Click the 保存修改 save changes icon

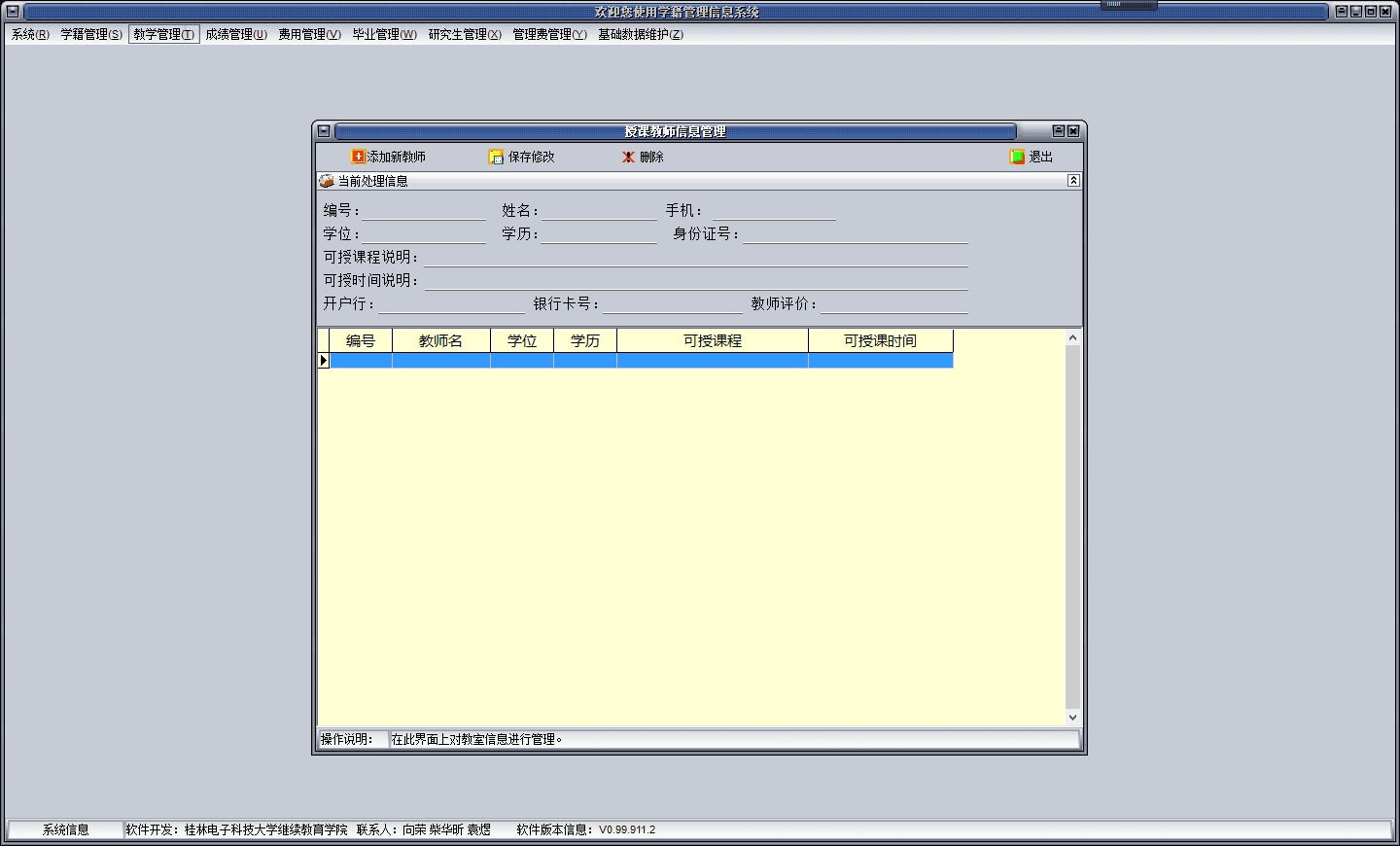pos(496,157)
